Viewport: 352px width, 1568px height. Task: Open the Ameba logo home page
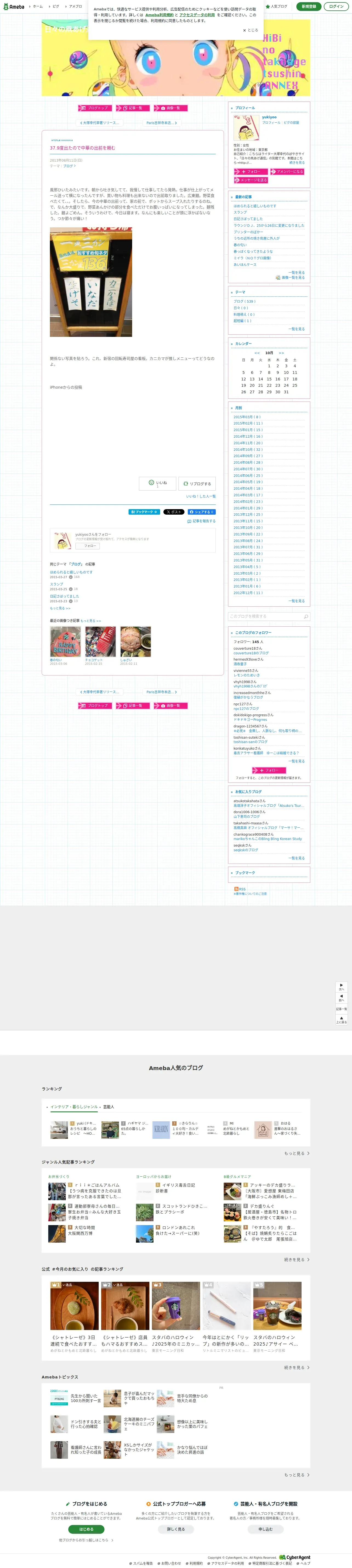click(13, 6)
